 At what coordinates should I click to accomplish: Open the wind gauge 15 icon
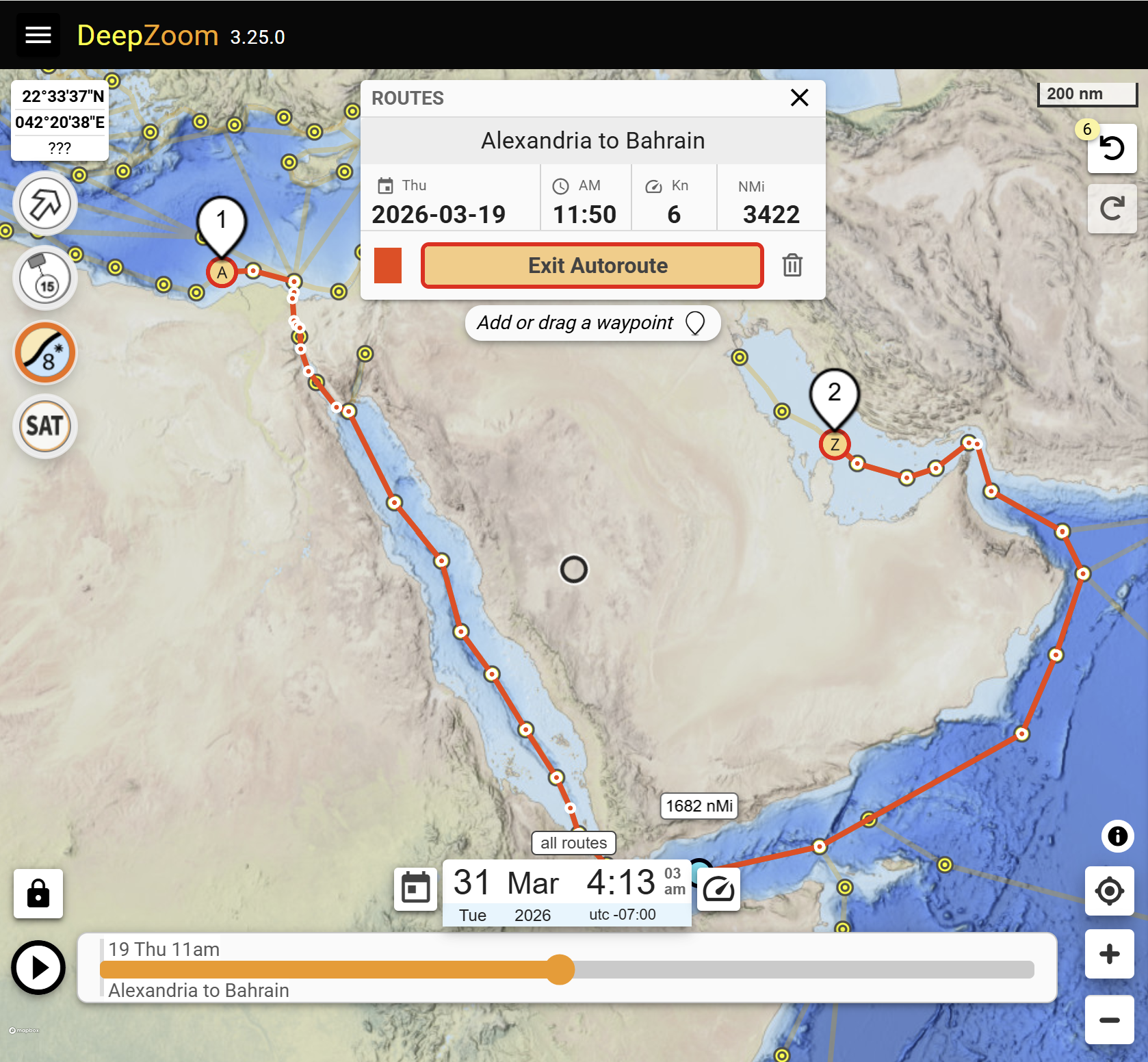45,279
